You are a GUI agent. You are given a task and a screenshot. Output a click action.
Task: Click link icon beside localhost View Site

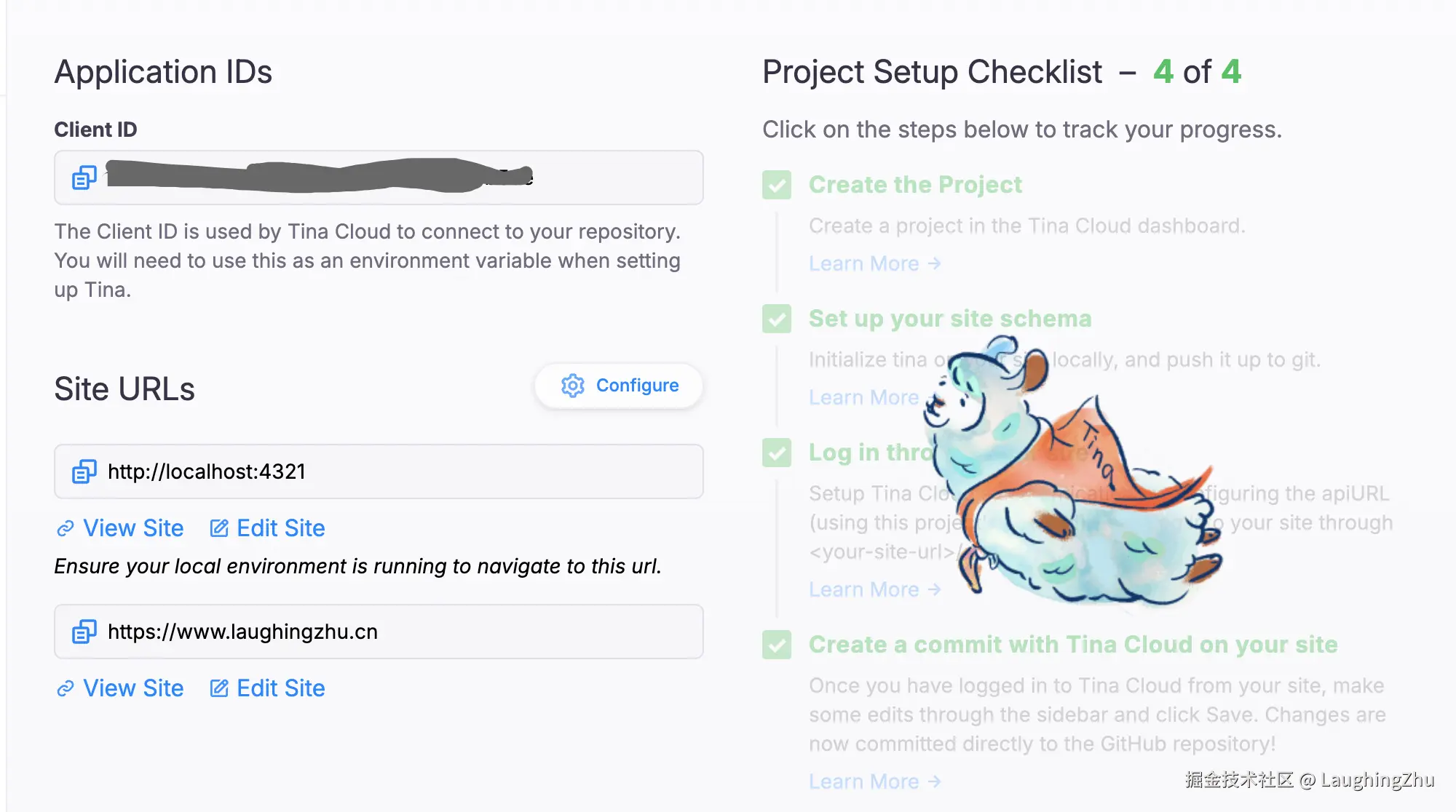66,528
